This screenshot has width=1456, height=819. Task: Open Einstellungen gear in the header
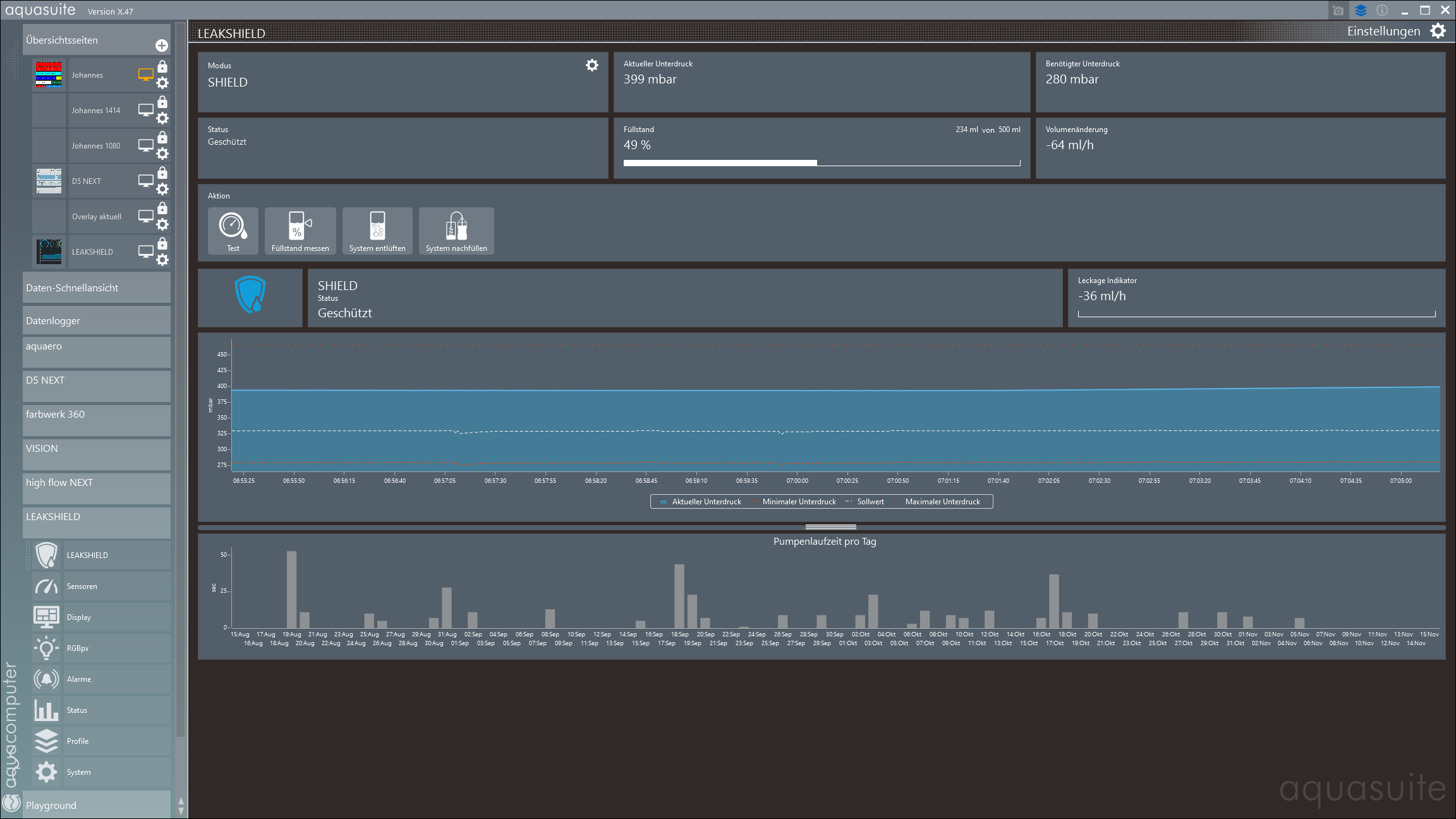[x=1438, y=31]
